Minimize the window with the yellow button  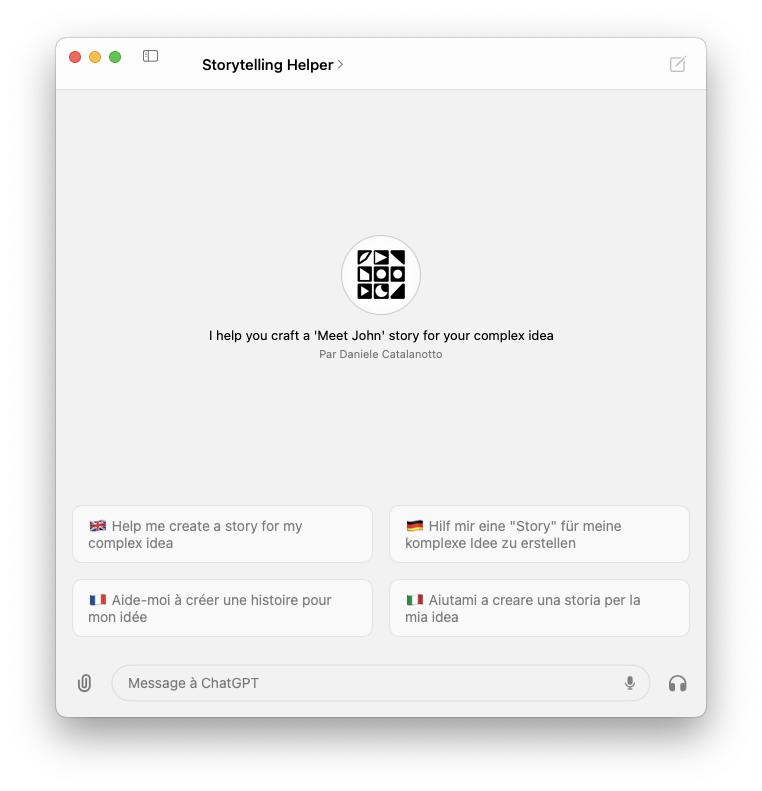(x=95, y=57)
